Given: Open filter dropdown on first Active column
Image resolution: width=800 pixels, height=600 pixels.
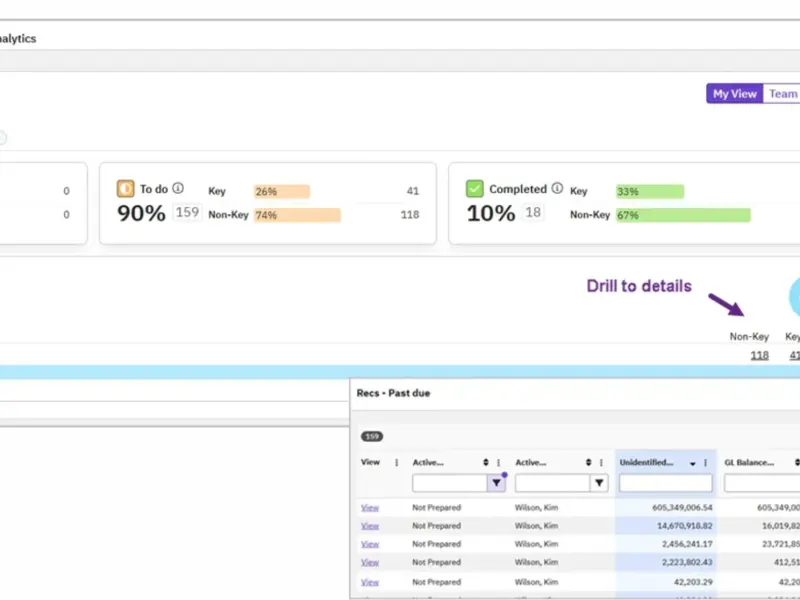Looking at the screenshot, I should point(496,483).
